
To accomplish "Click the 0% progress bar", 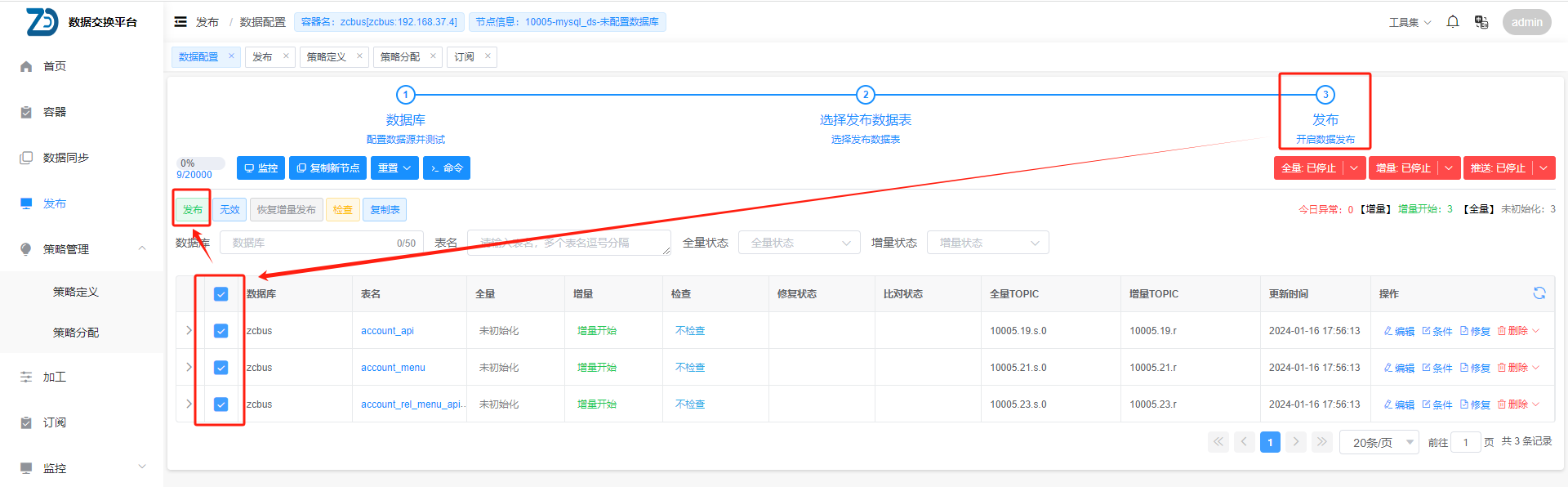I will (201, 163).
